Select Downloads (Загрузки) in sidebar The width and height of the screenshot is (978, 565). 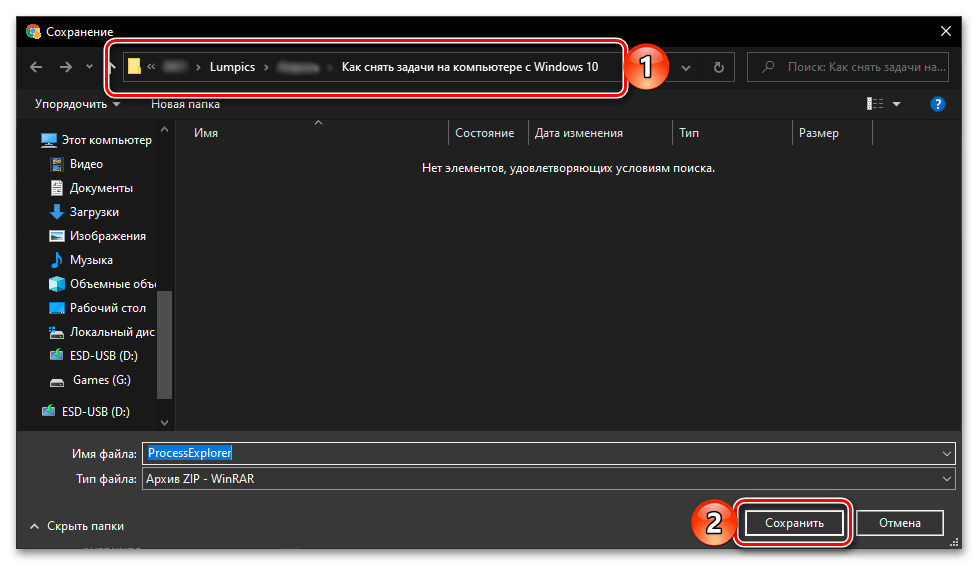94,212
